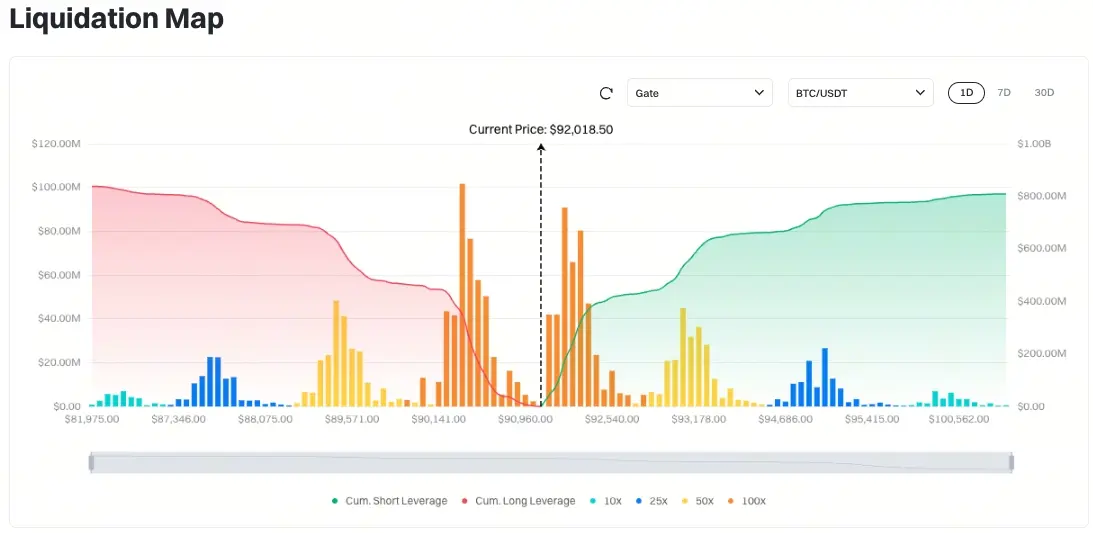Select the 1D timeframe tab
The width and height of the screenshot is (1093, 533).
(x=966, y=93)
